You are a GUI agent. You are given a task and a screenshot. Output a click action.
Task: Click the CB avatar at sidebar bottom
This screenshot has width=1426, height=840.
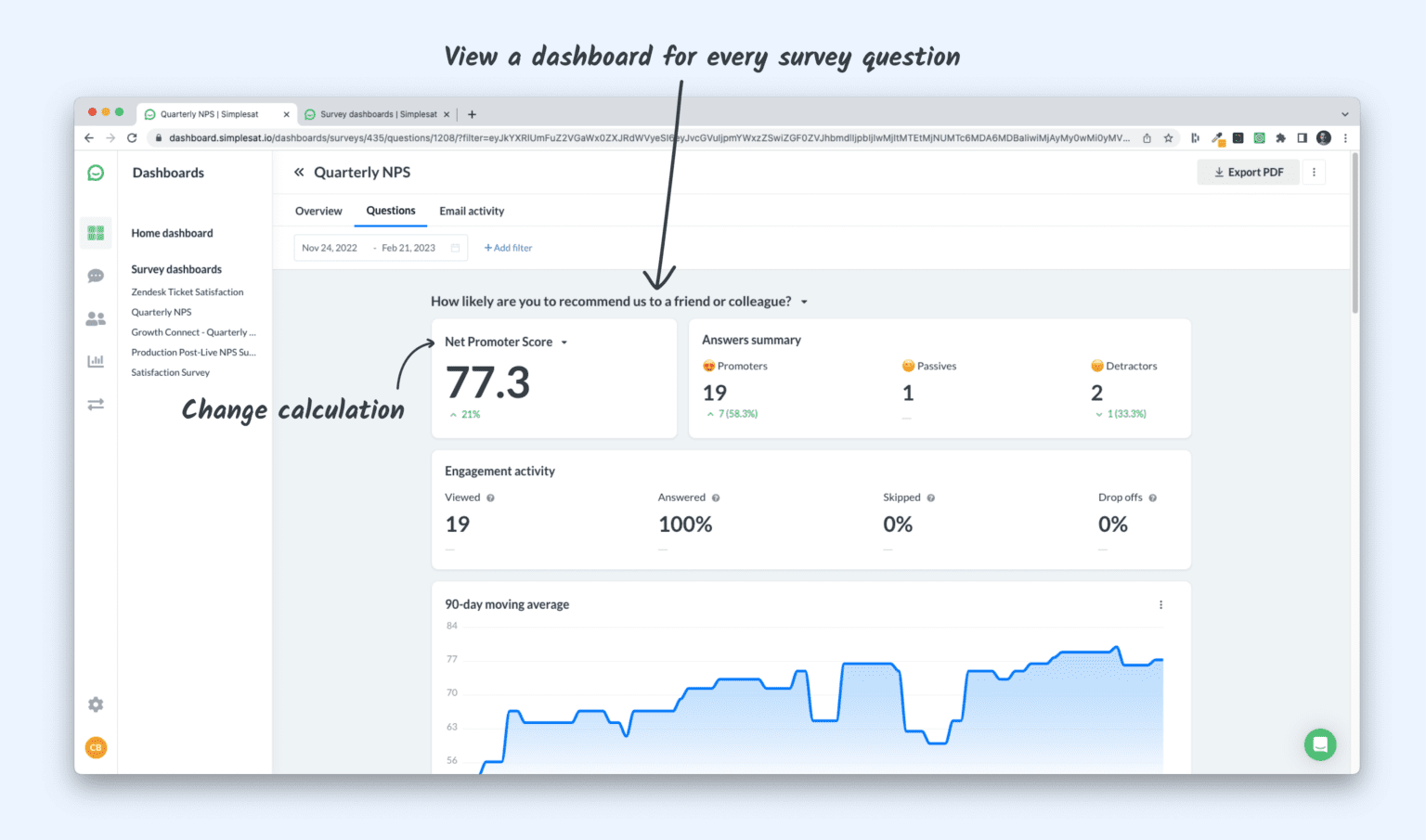coord(96,747)
